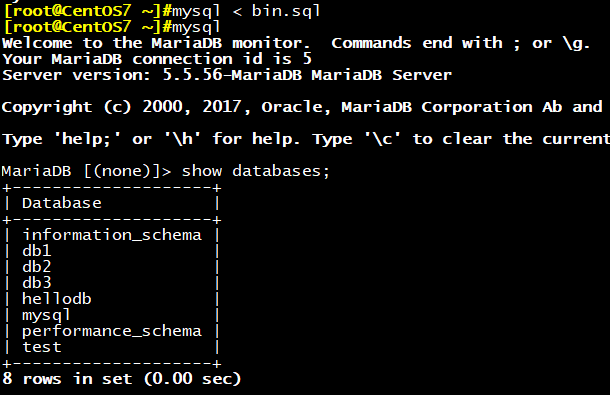This screenshot has width=610, height=395.
Task: Select the information_schema row
Action: pos(112,235)
